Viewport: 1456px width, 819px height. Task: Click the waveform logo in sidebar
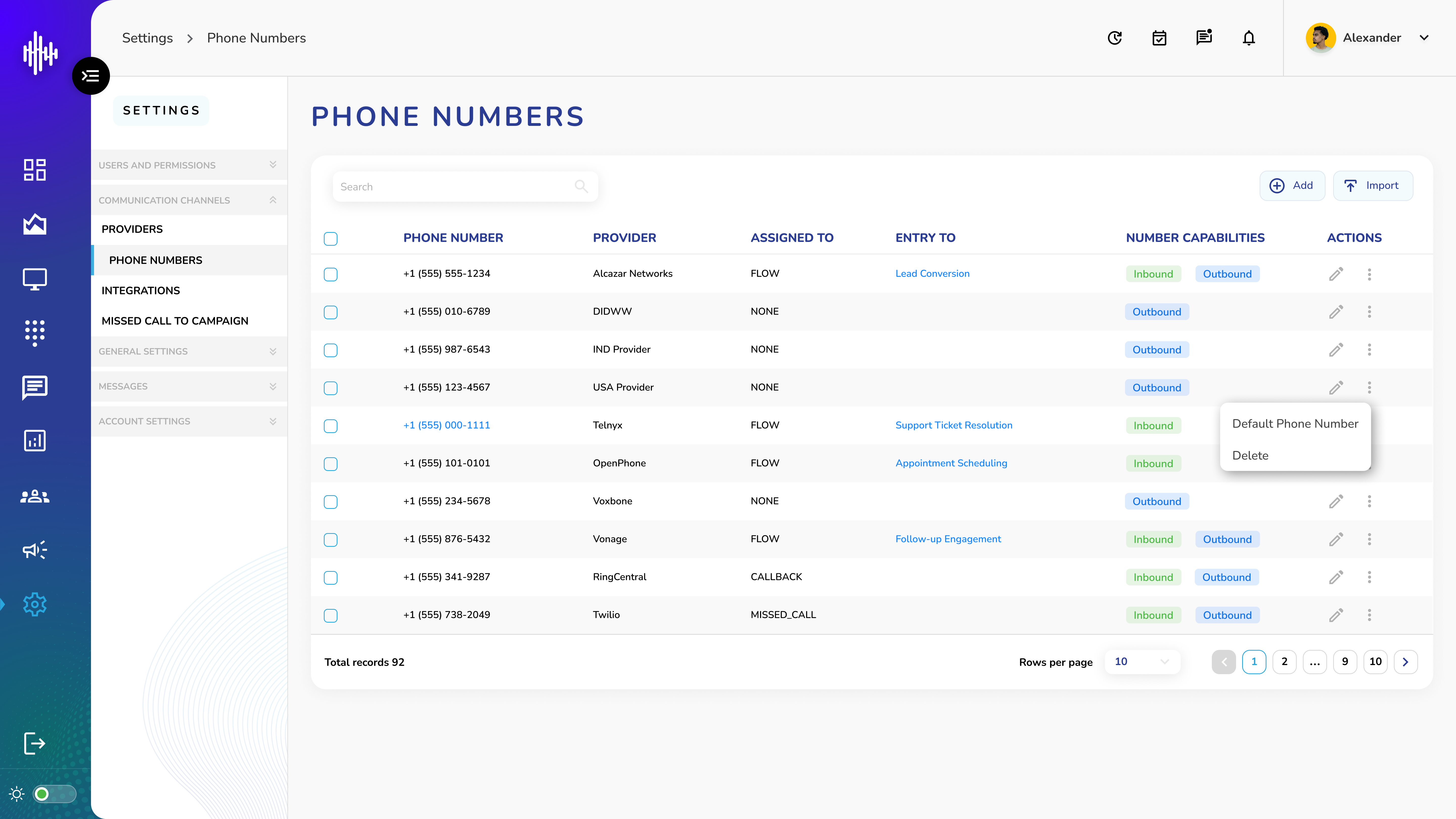[40, 53]
